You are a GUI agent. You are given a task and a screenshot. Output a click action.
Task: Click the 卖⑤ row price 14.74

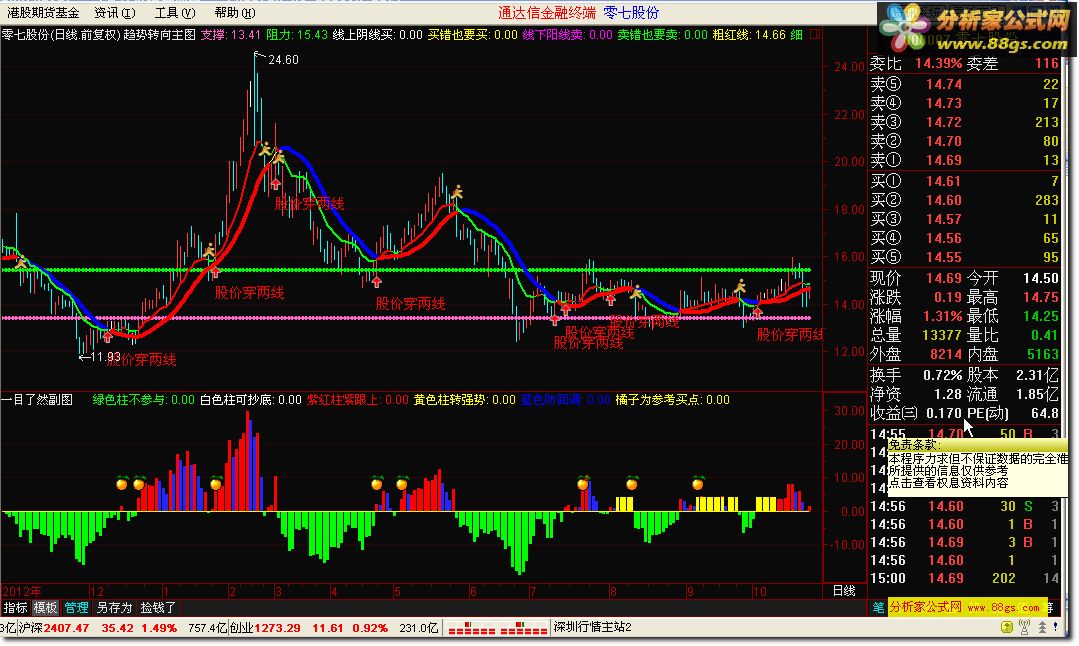[x=943, y=84]
